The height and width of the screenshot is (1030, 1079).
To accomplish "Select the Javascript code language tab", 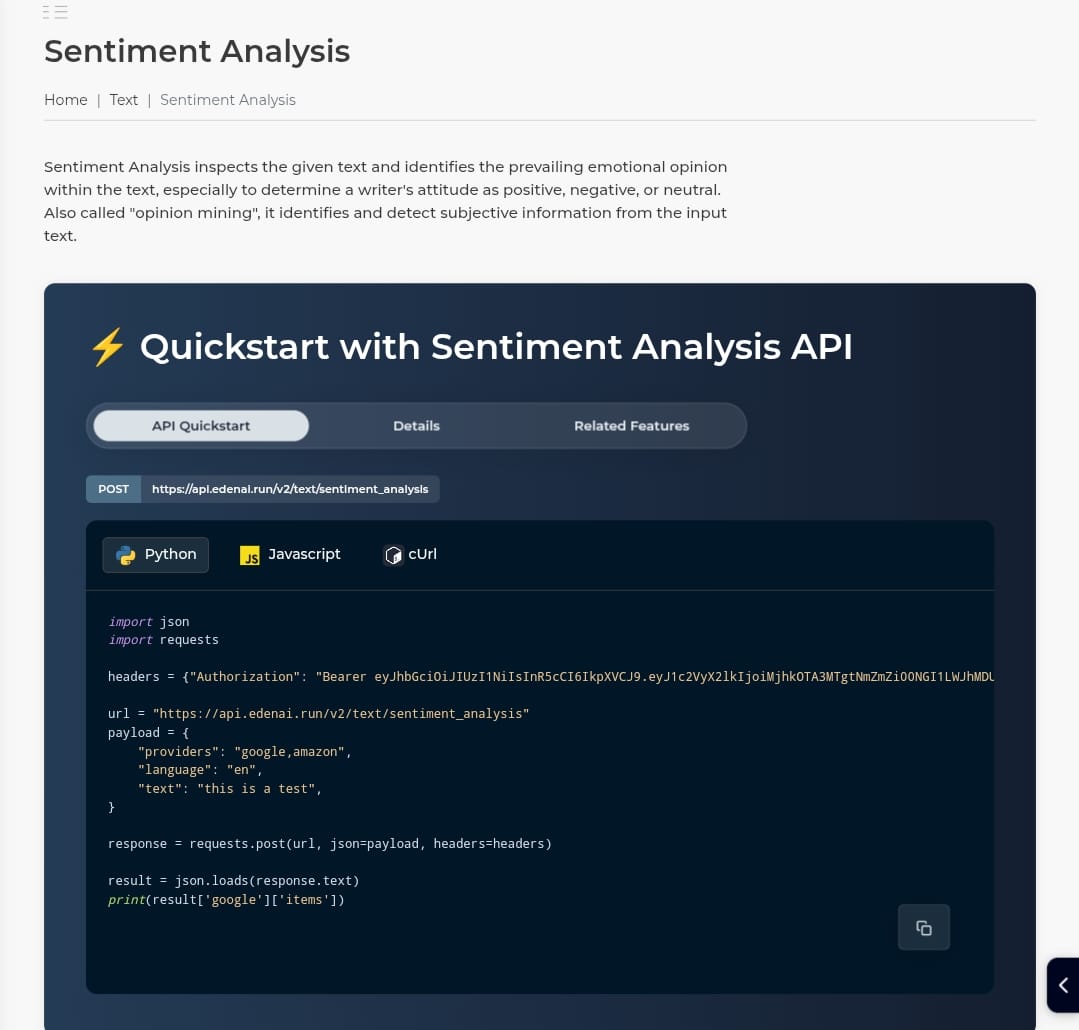I will [290, 555].
